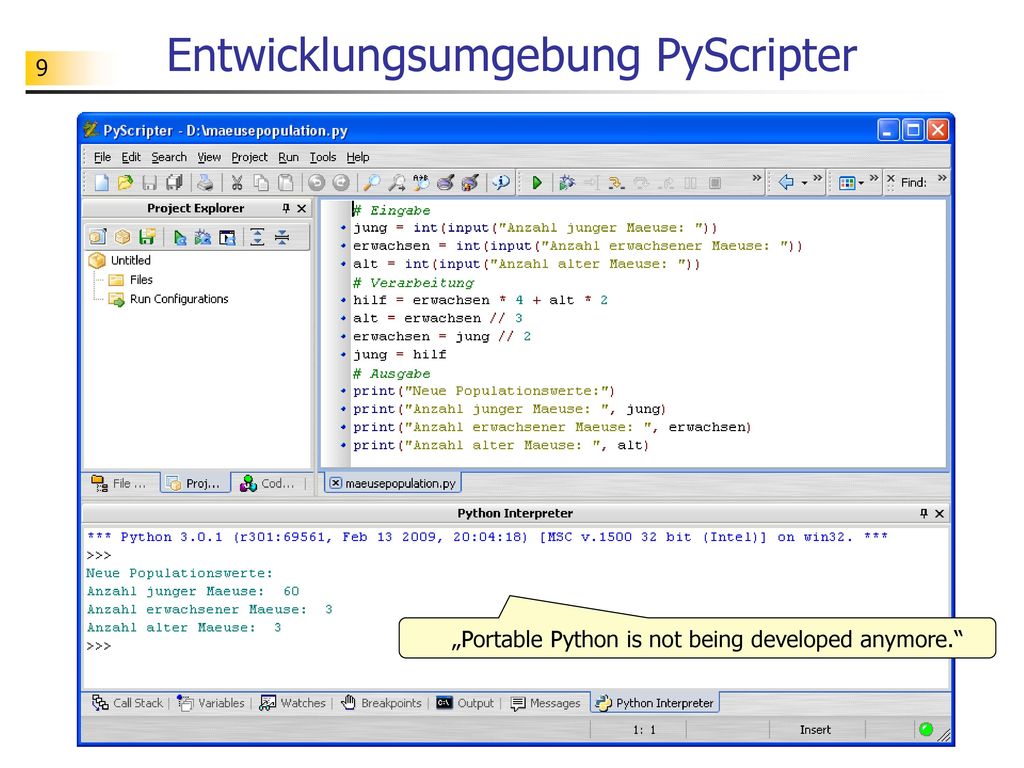Click the Replace A→B icon
This screenshot has height=768, width=1024.
point(421,183)
